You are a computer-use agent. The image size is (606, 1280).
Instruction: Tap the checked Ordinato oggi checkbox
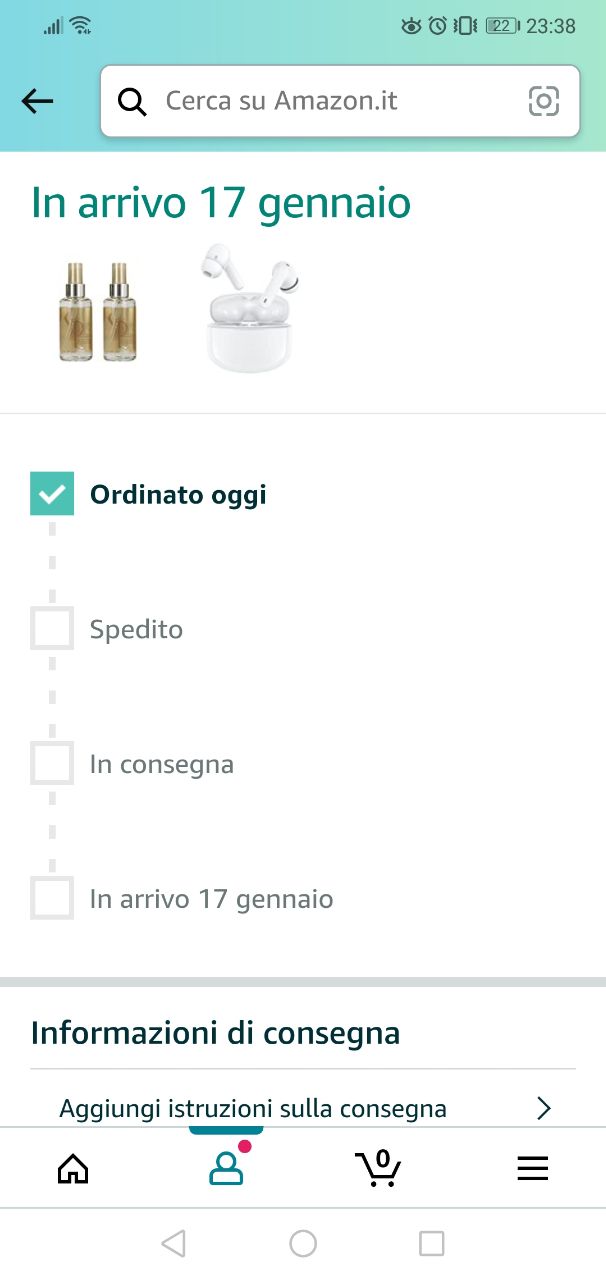pyautogui.click(x=52, y=494)
